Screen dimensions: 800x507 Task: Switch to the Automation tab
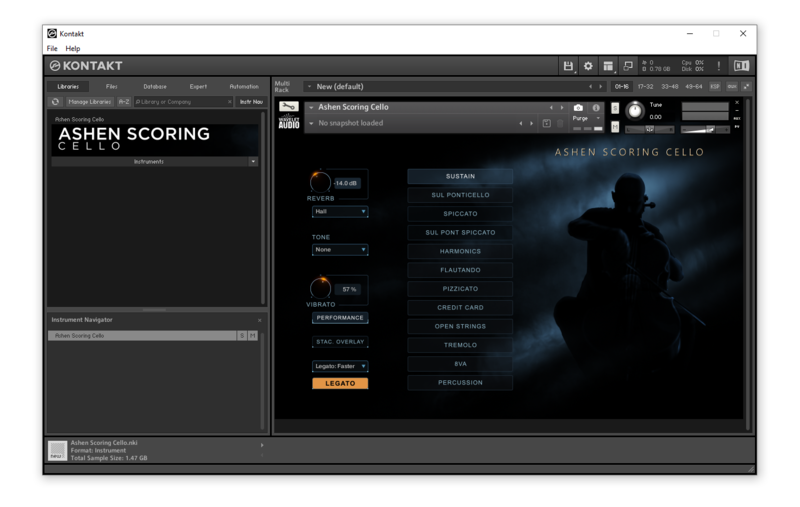244,87
